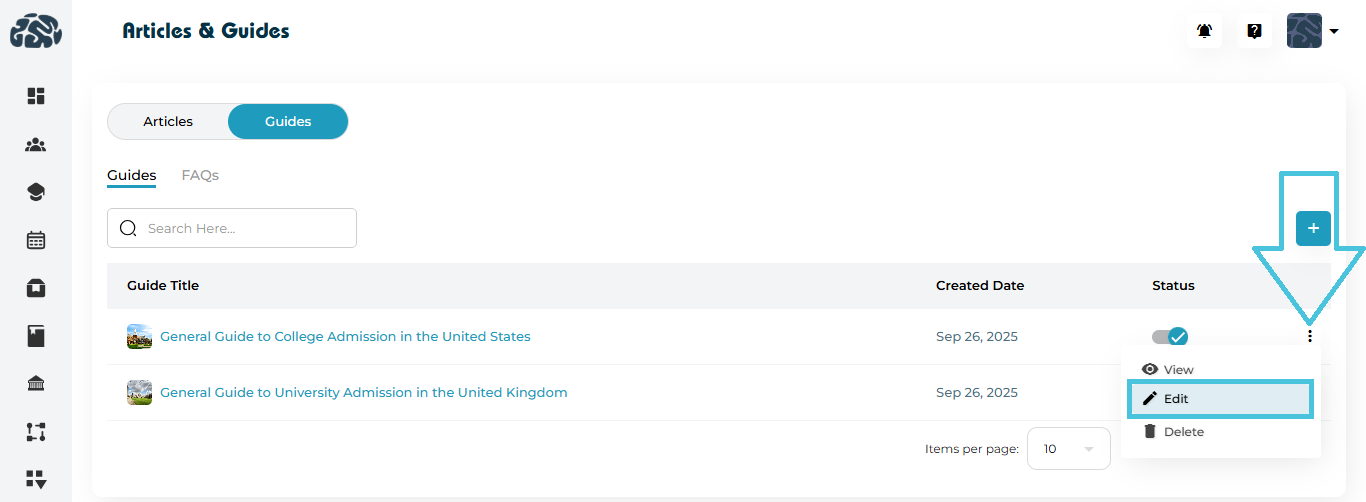Screen dimensions: 1366x502
Task: Open the United Kingdom University Admission guide link
Action: click(x=363, y=393)
